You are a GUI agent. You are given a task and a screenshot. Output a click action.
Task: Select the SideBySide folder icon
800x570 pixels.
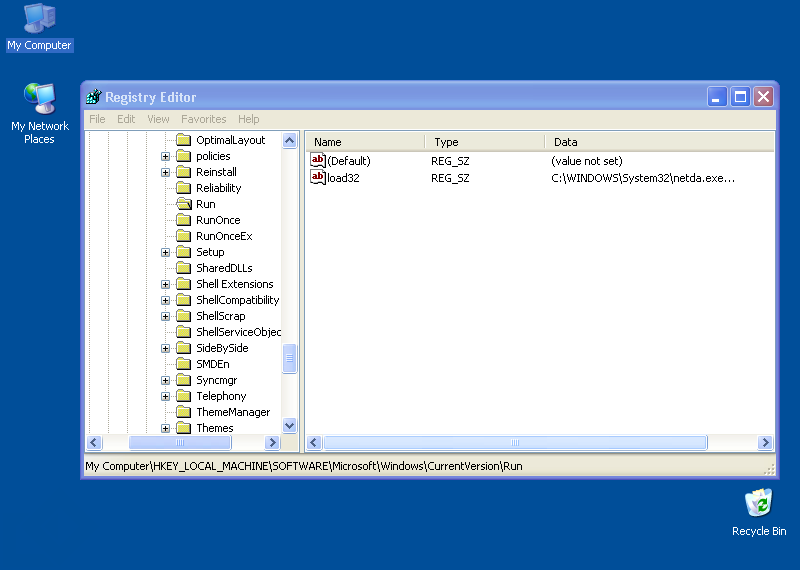(x=184, y=348)
